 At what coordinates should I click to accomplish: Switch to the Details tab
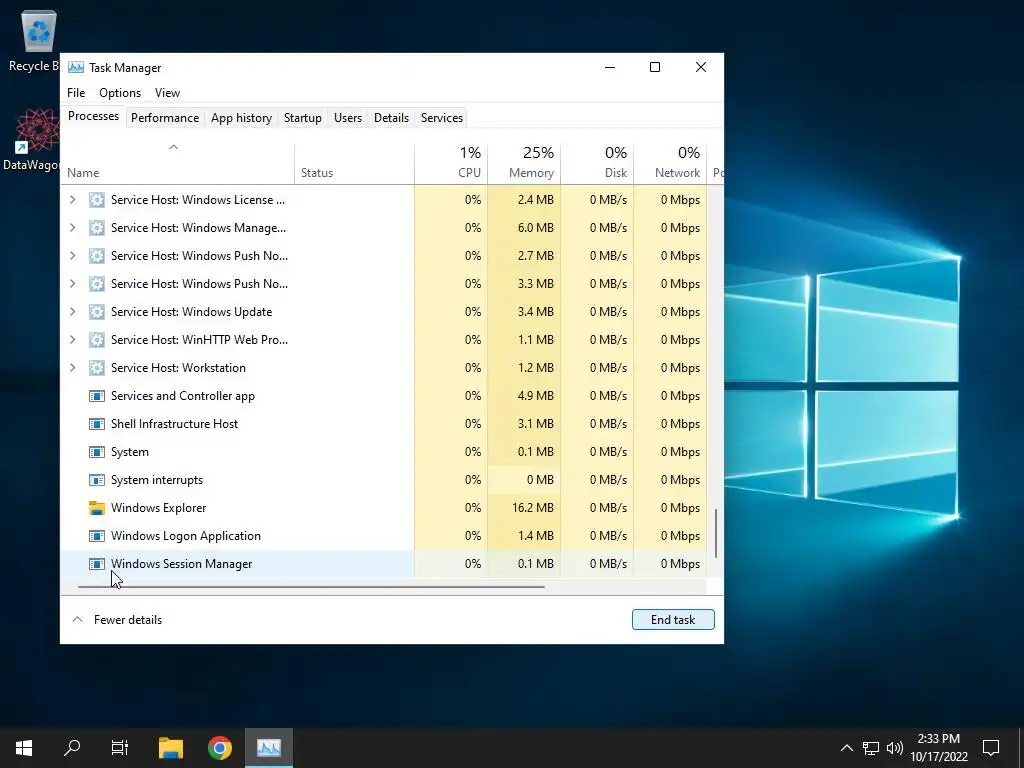tap(391, 118)
